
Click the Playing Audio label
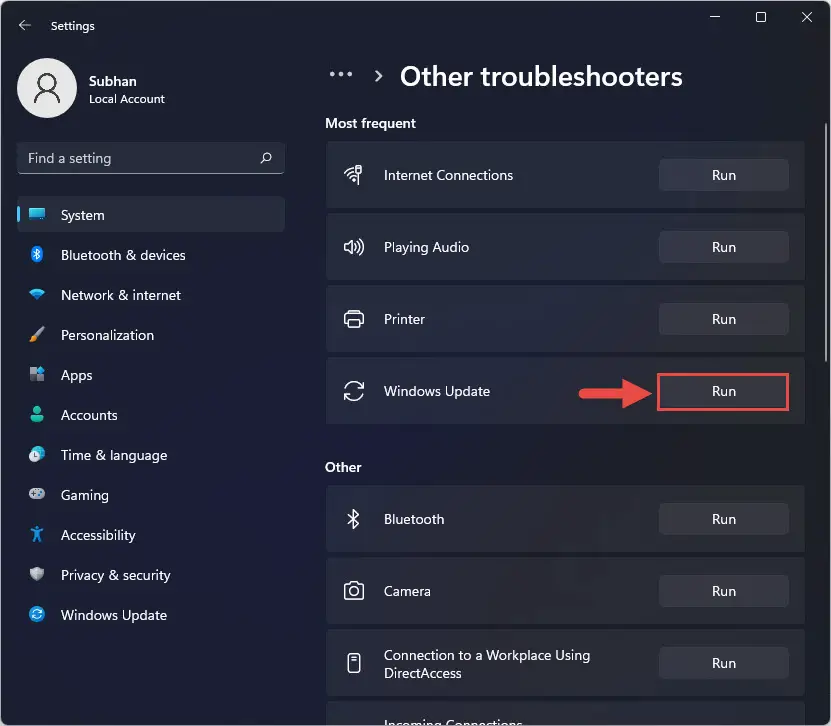click(x=426, y=247)
